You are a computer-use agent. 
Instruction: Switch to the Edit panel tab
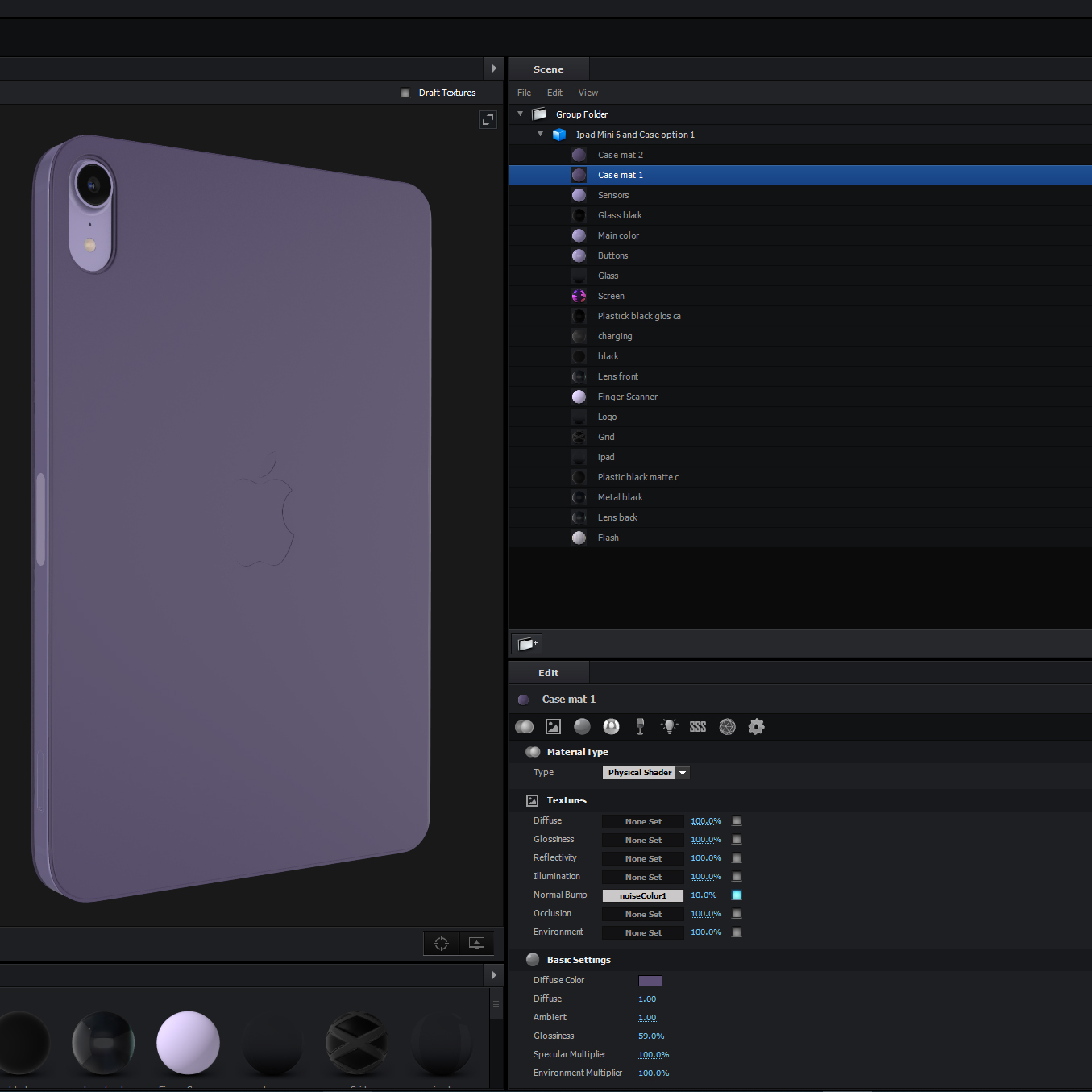point(549,673)
